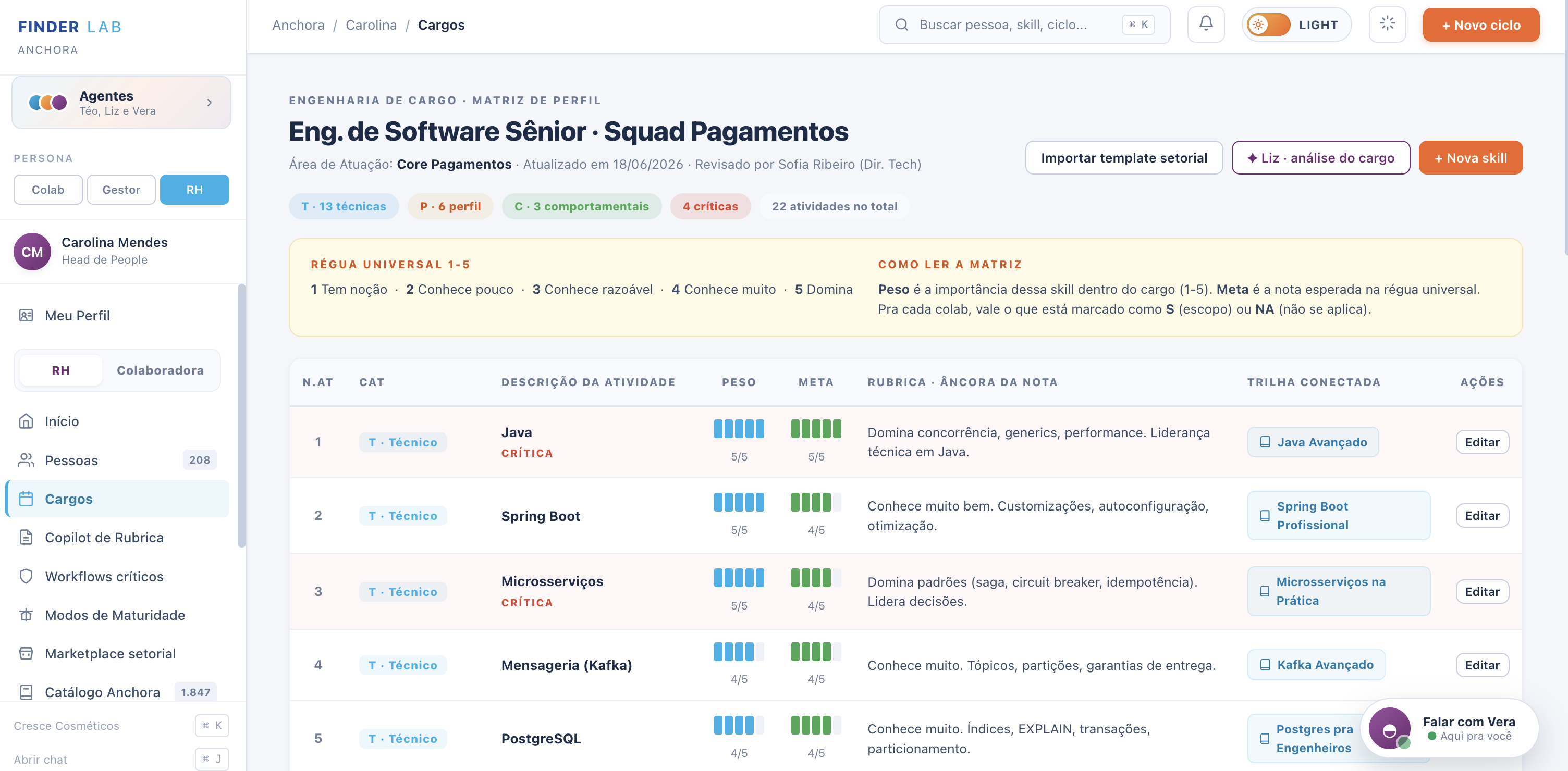Click the CM user avatar

pyautogui.click(x=32, y=251)
